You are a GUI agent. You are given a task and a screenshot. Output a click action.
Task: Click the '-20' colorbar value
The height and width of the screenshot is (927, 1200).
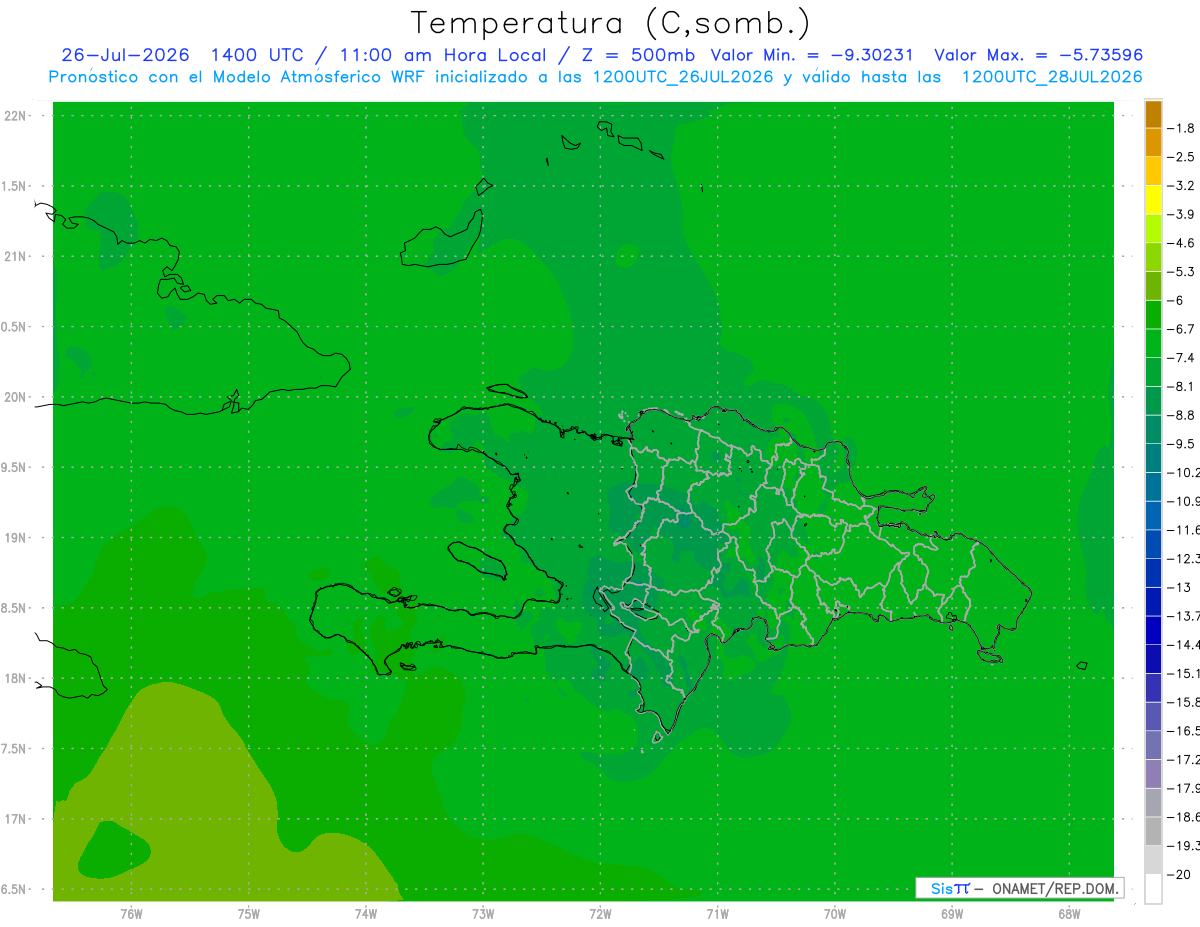coord(1181,875)
